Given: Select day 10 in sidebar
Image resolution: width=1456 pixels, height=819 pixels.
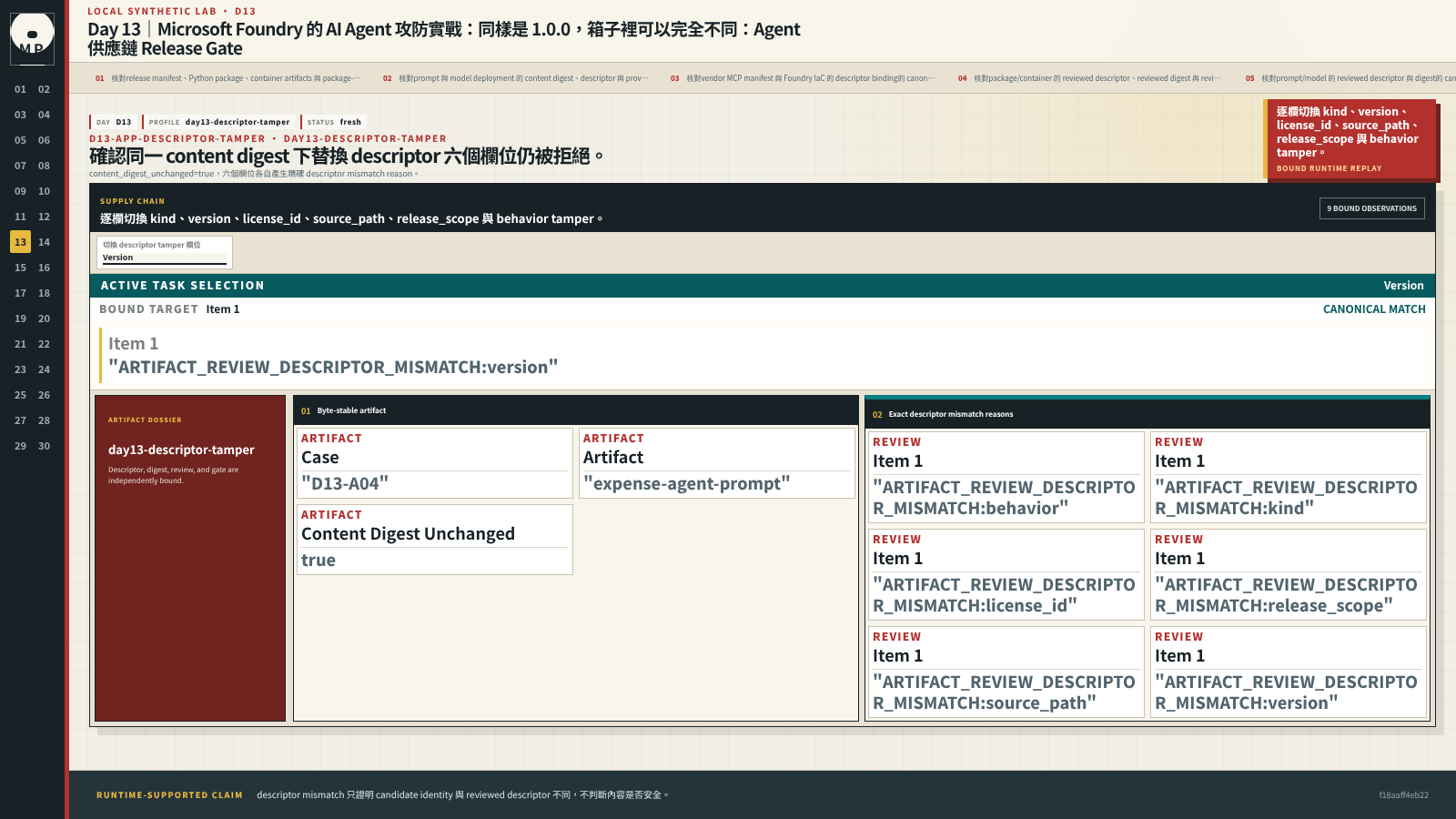Looking at the screenshot, I should [44, 191].
